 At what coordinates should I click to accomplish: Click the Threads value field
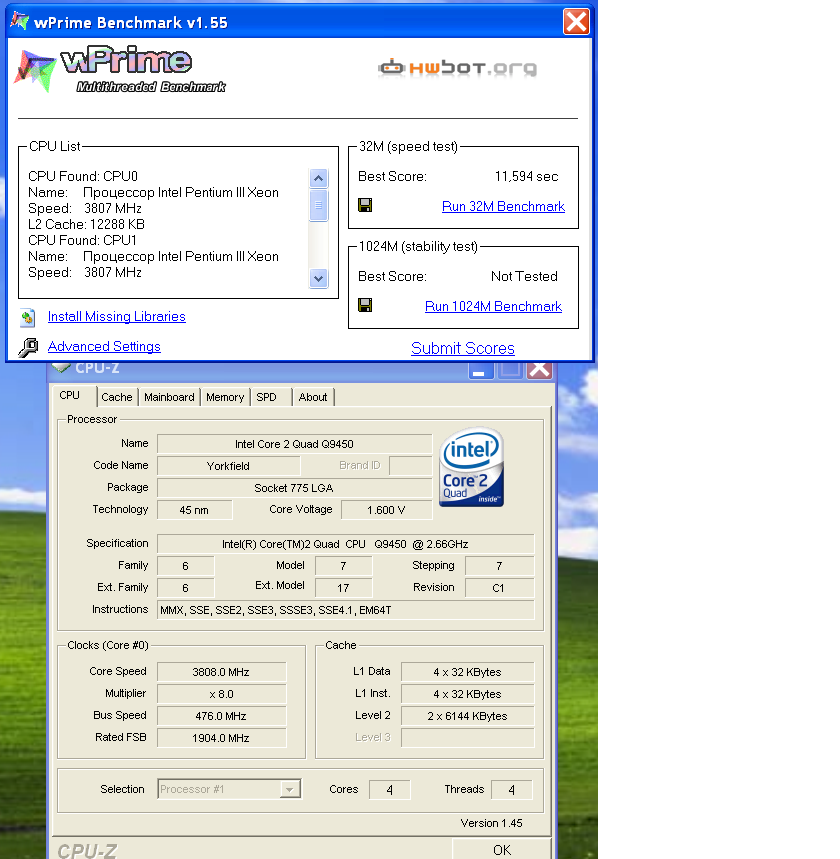coord(512,790)
